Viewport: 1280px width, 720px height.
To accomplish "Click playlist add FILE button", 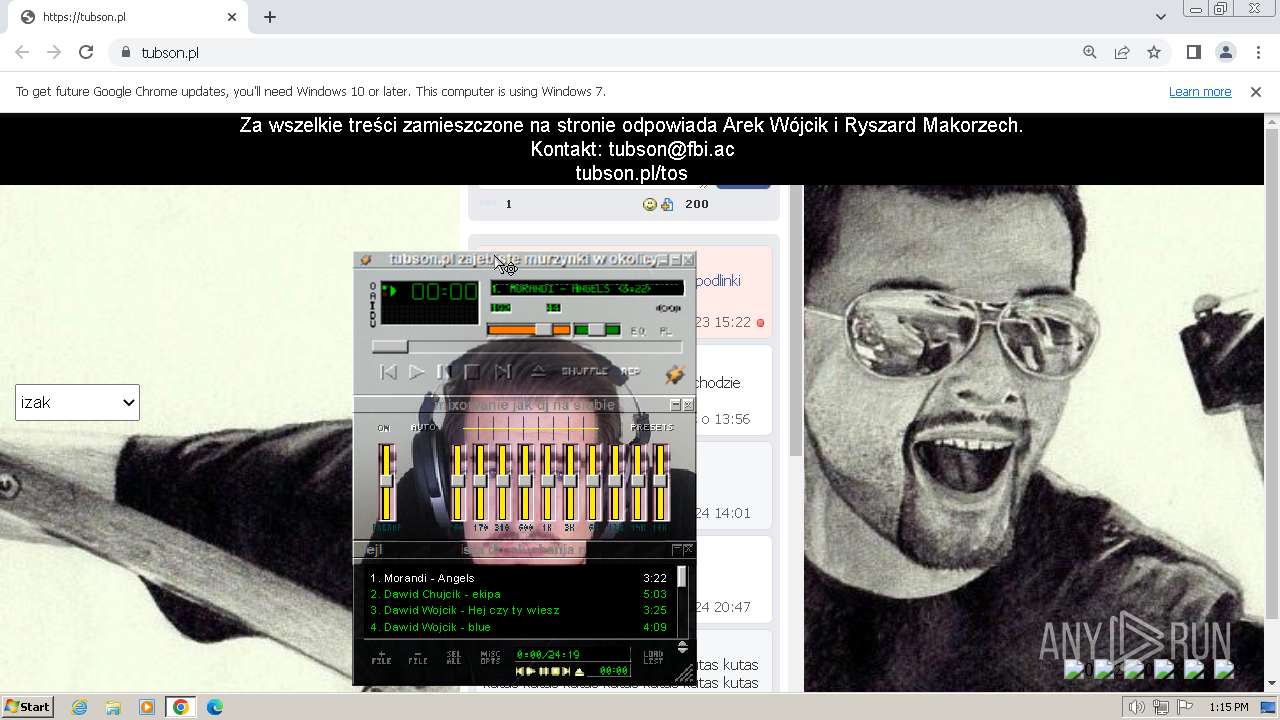I will [x=381, y=657].
